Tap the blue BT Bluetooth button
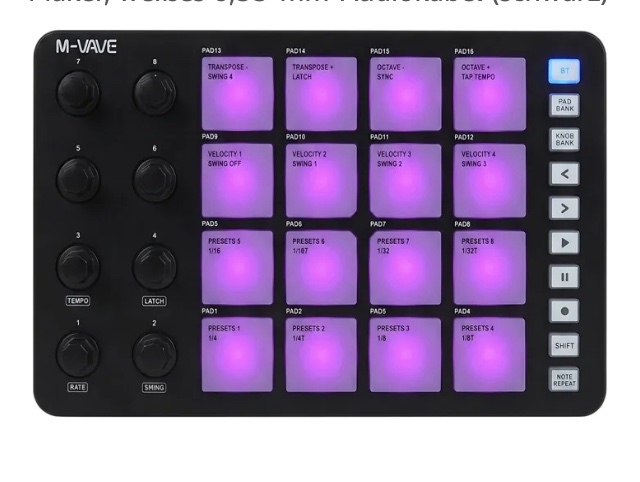This screenshot has height=482, width=640. pos(564,71)
